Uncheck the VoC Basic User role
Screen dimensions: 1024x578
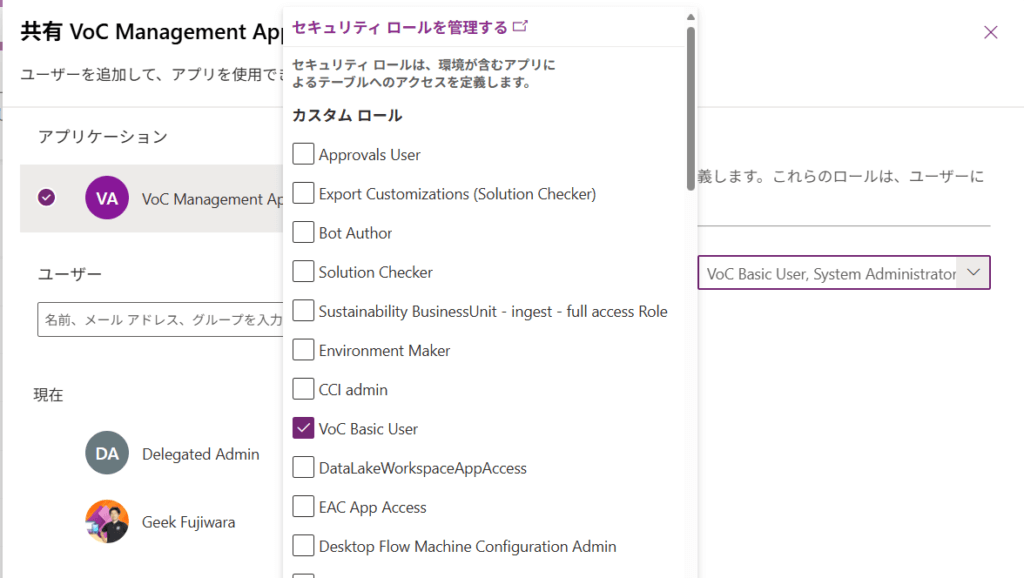(x=303, y=428)
